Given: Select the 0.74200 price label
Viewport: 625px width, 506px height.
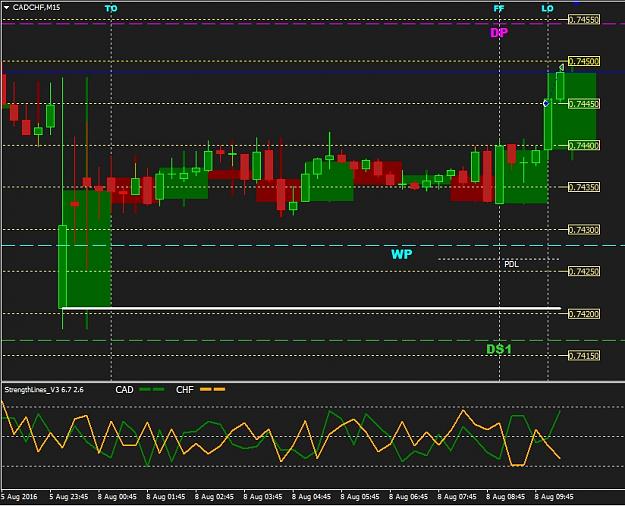Looking at the screenshot, I should 584,314.
